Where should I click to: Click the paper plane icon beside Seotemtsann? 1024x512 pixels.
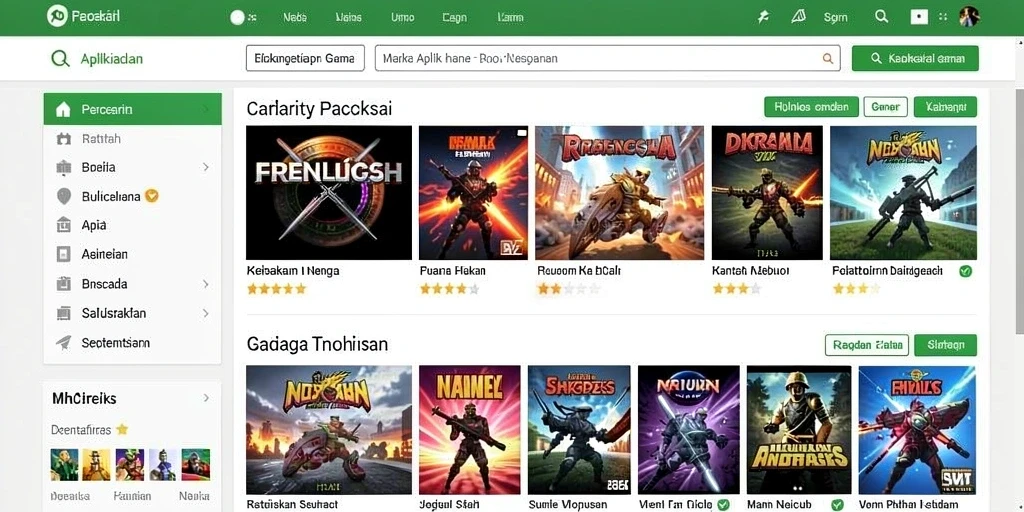pos(63,342)
